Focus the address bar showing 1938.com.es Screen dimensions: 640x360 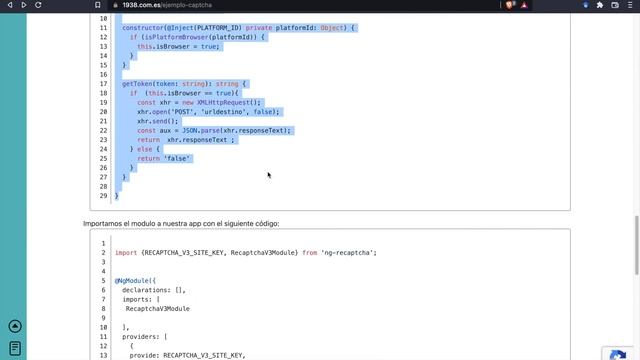(x=302, y=5)
